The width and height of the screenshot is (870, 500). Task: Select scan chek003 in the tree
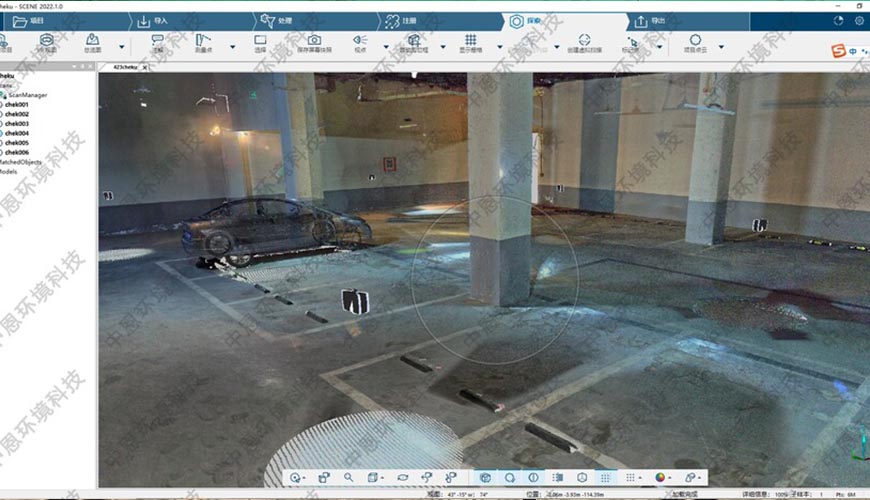pyautogui.click(x=17, y=124)
